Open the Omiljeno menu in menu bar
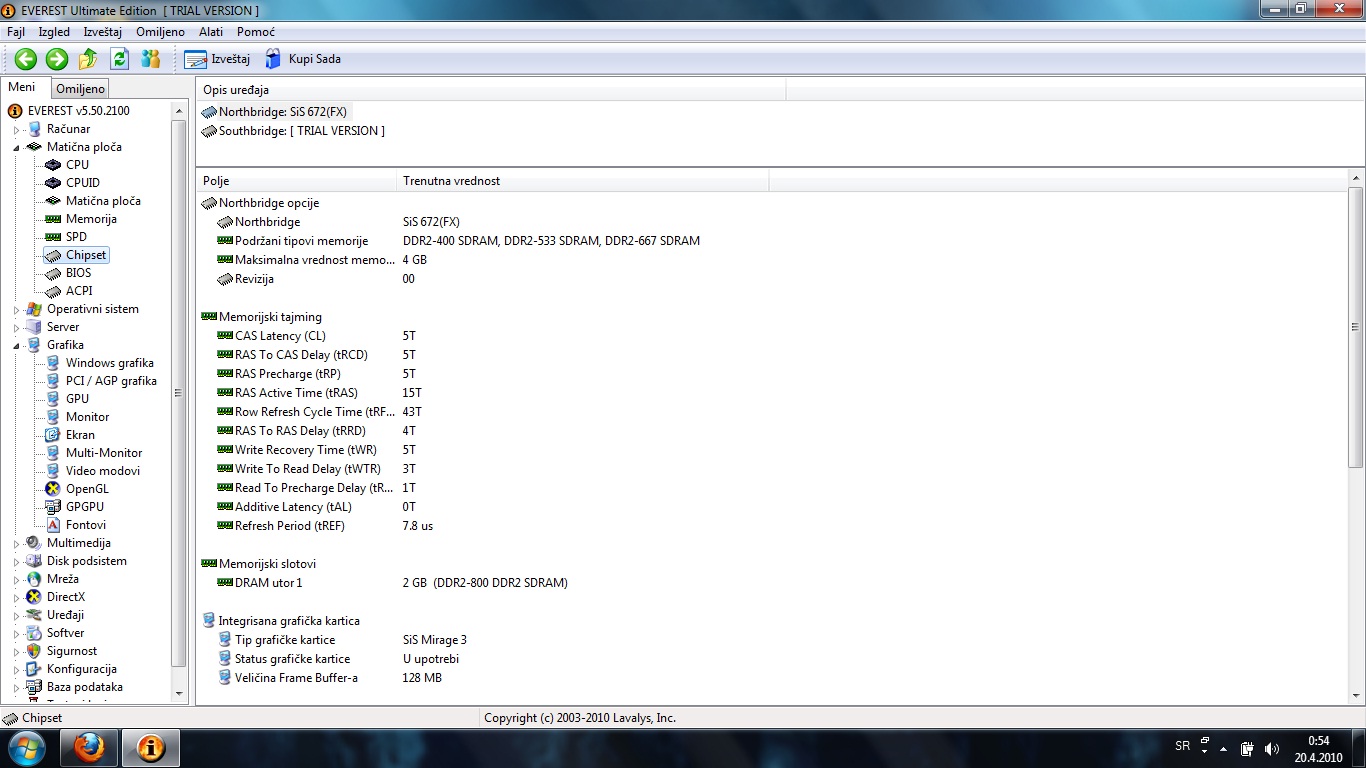The image size is (1366, 768). click(160, 32)
